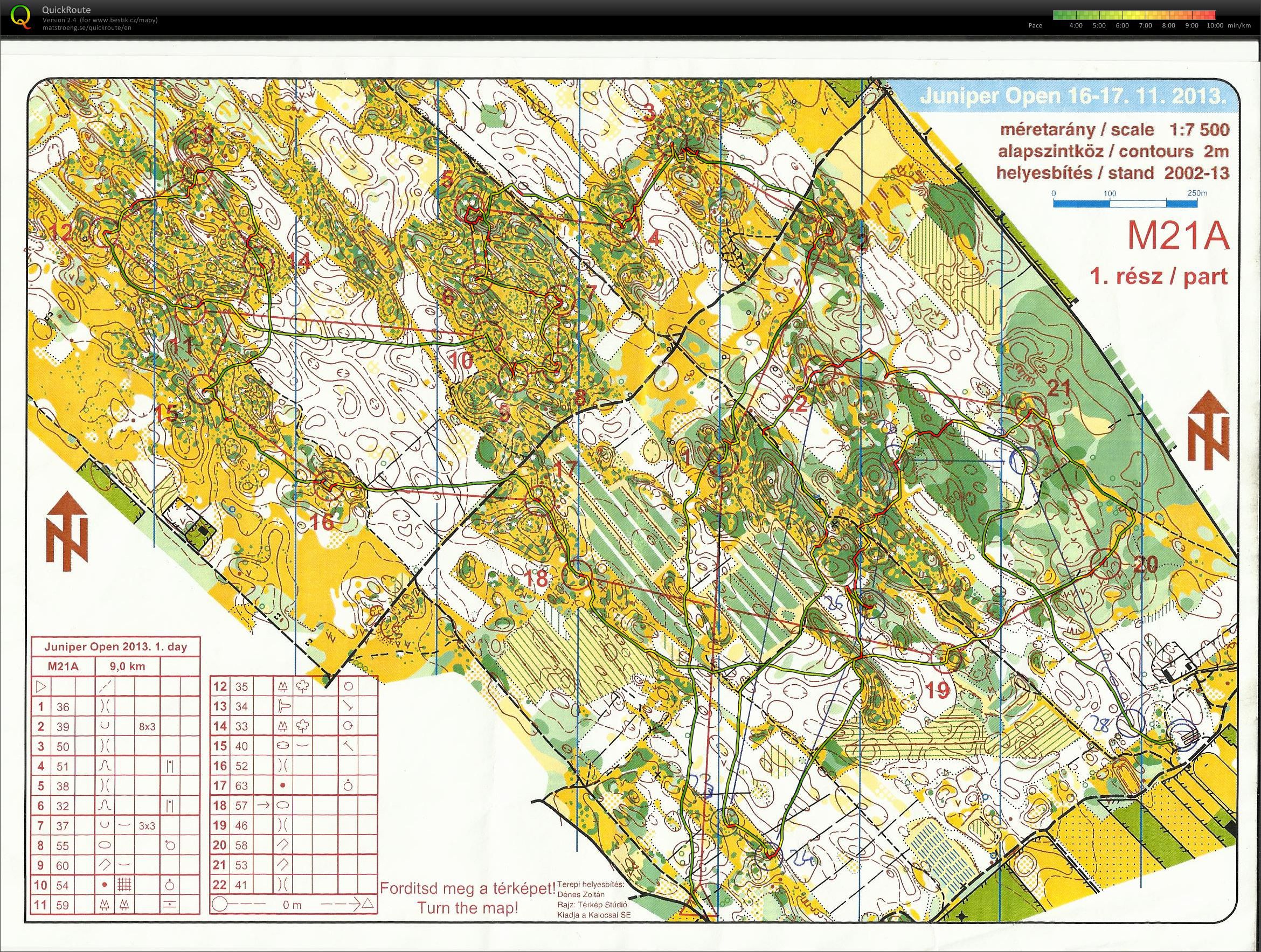Click control number 14 on the map
Viewport: 1261px width, 952px height.
pyautogui.click(x=299, y=261)
